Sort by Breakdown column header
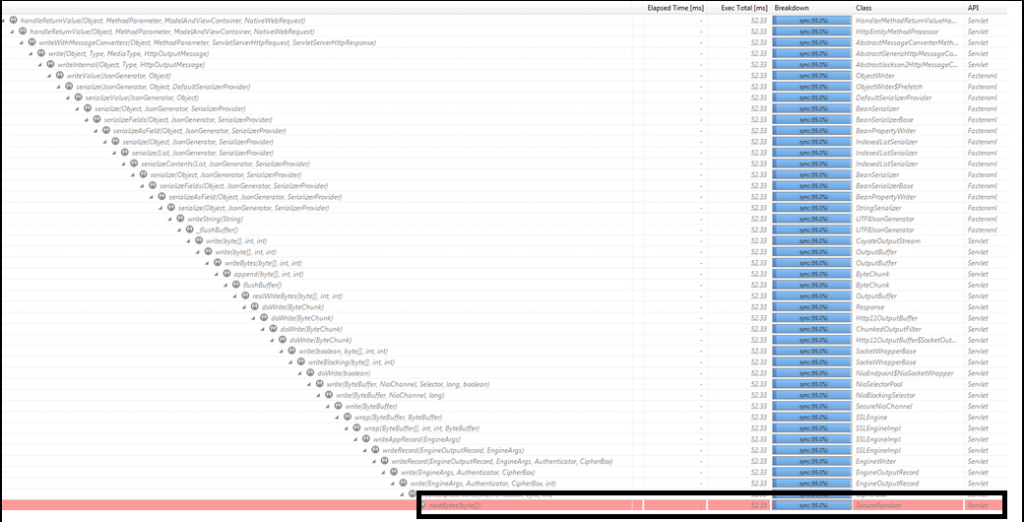Screen dimensions: 1024x522 pyautogui.click(x=812, y=8)
